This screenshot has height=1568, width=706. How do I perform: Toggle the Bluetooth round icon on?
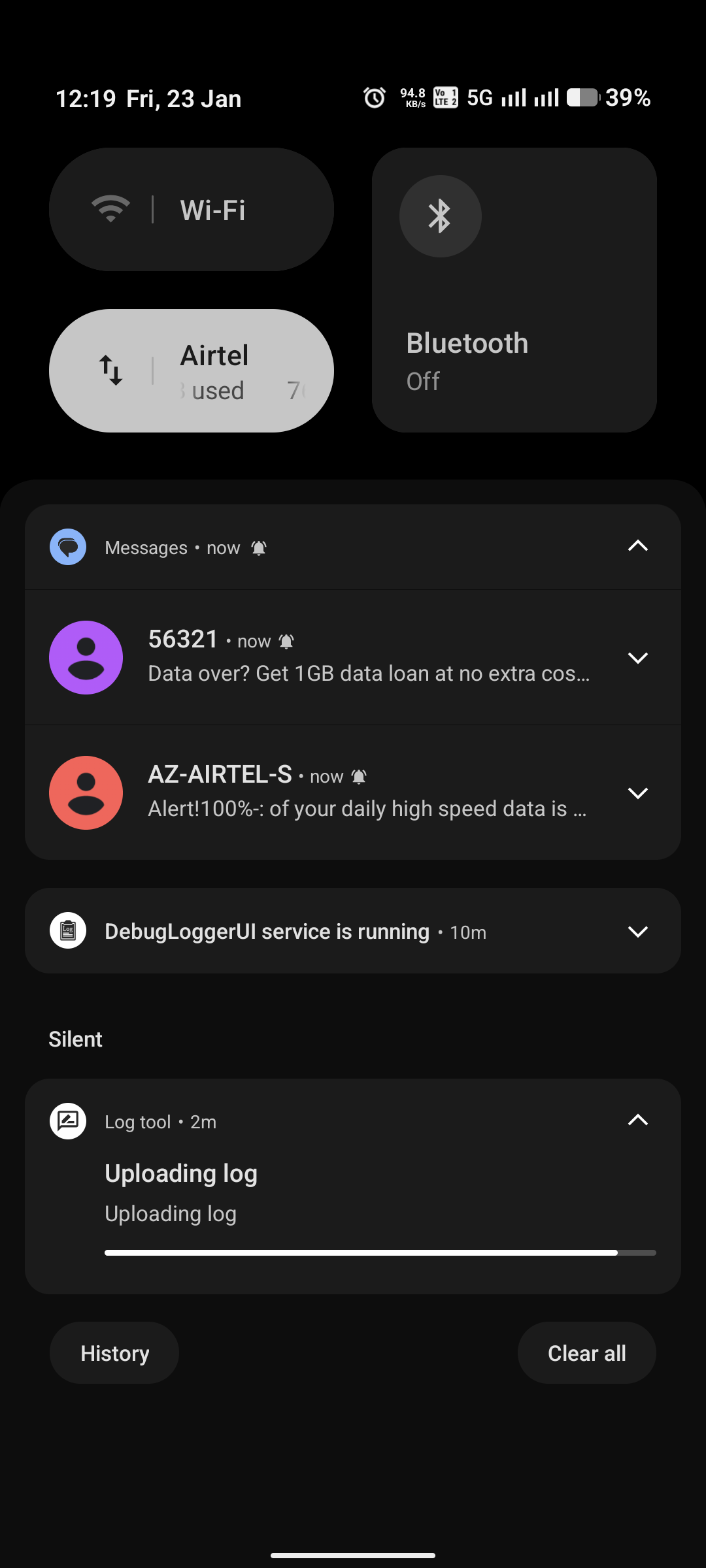pos(441,216)
